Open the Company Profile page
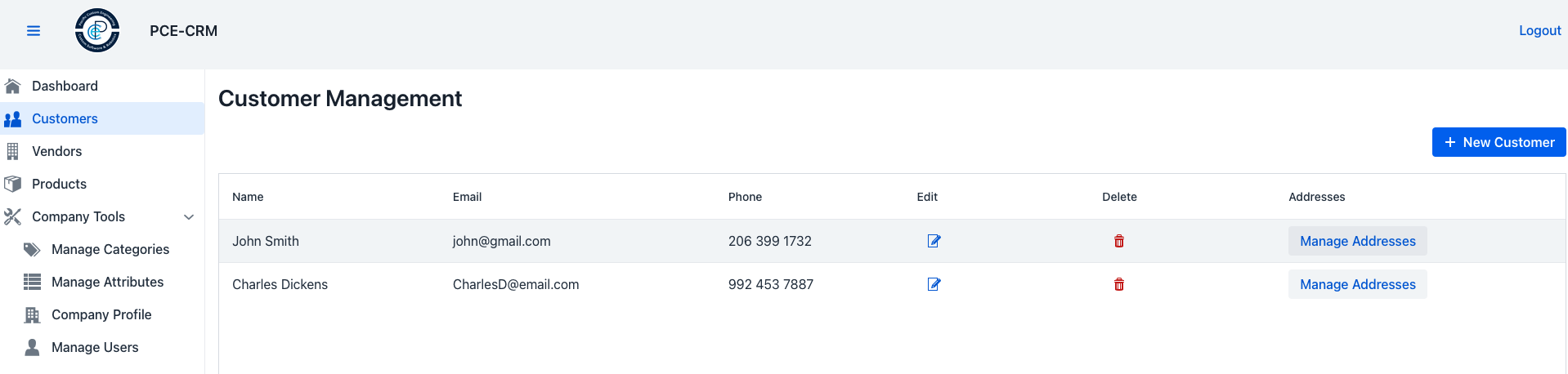Screen dimensions: 1568x374 101,314
